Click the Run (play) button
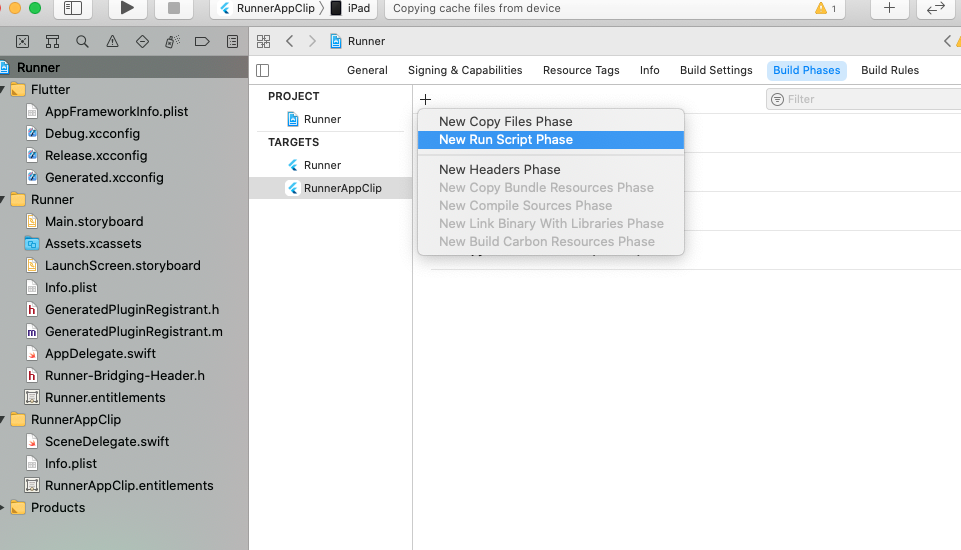The width and height of the screenshot is (961, 550). click(127, 9)
